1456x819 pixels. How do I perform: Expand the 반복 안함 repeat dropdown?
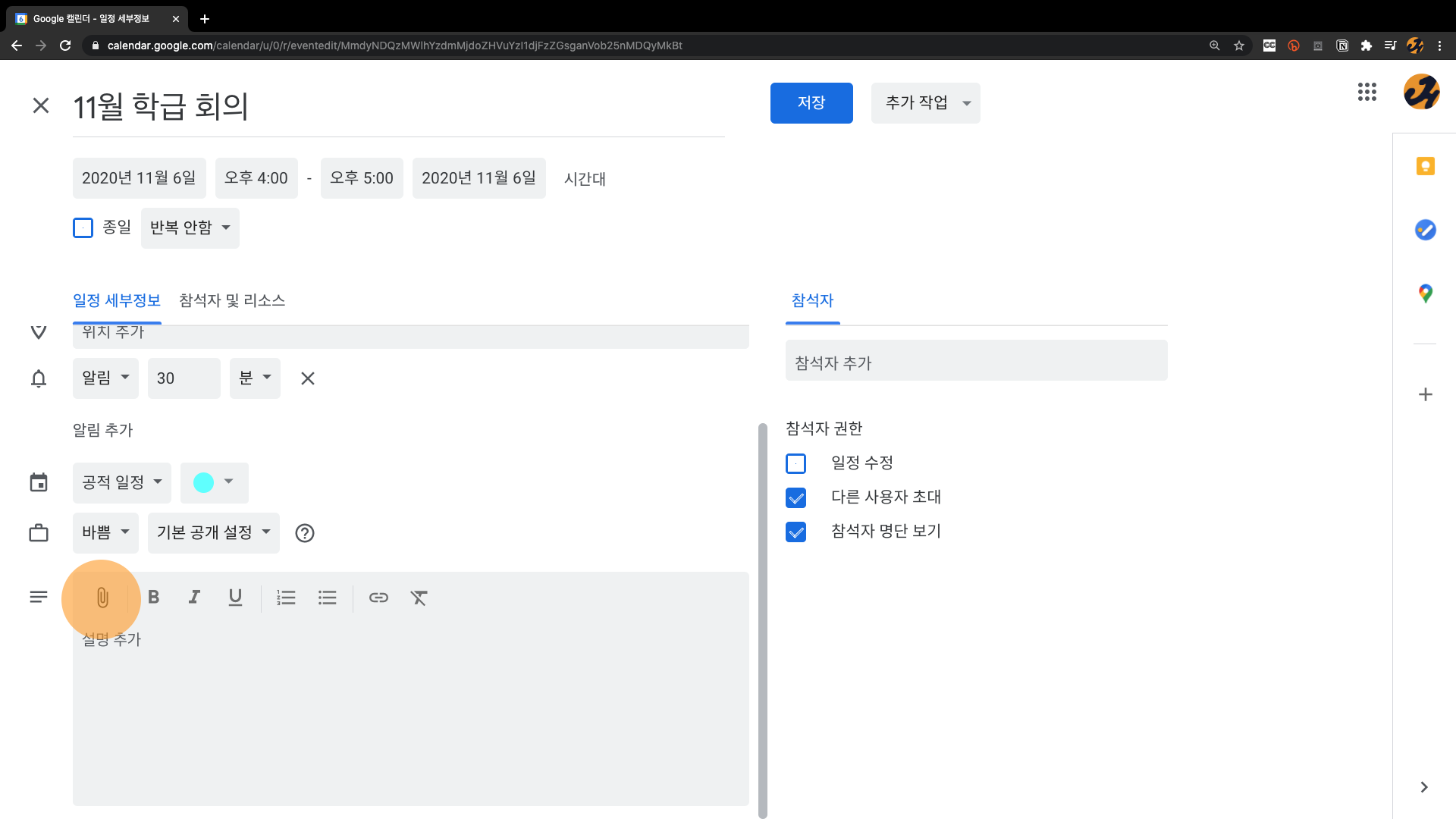(x=190, y=227)
